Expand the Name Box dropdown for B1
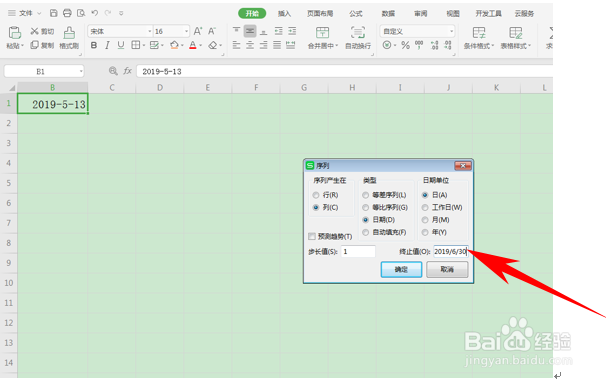This screenshot has width=606, height=381. click(81, 71)
